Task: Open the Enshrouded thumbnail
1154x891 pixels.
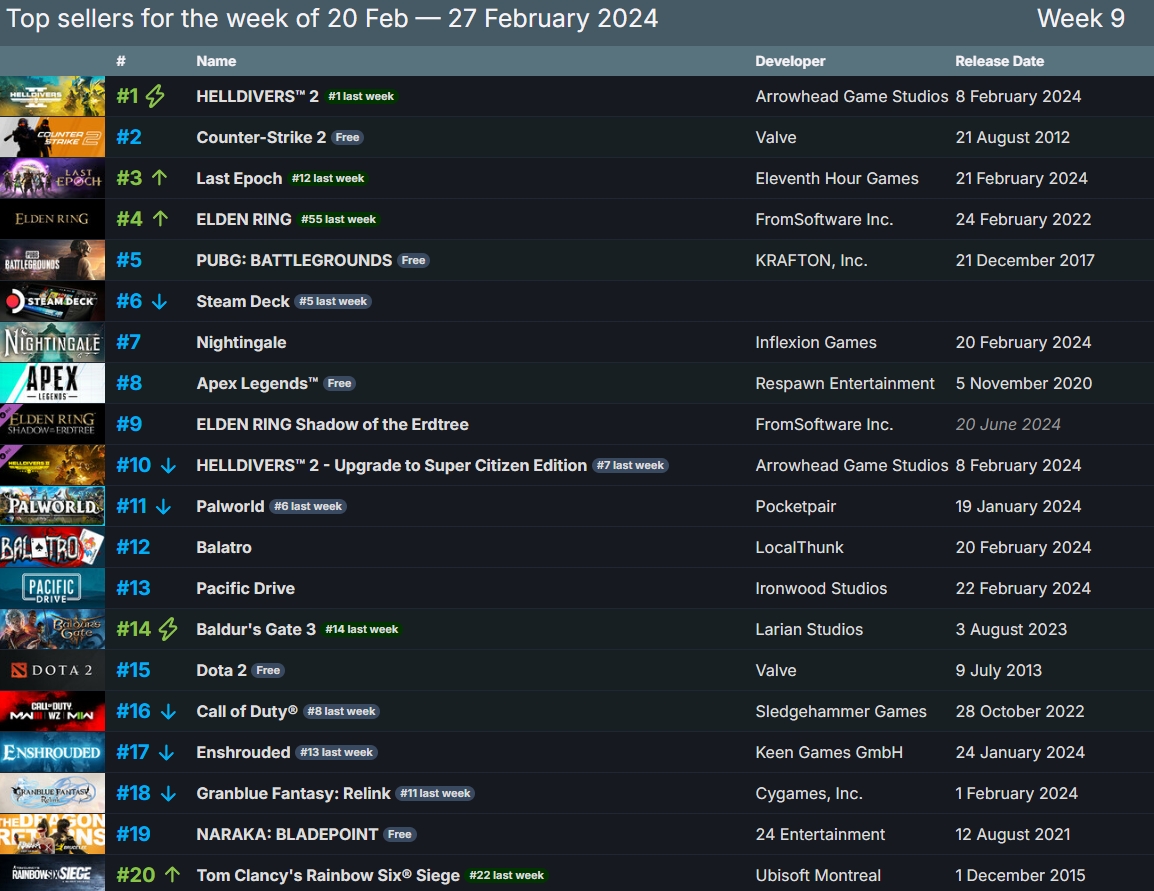Action: 52,752
